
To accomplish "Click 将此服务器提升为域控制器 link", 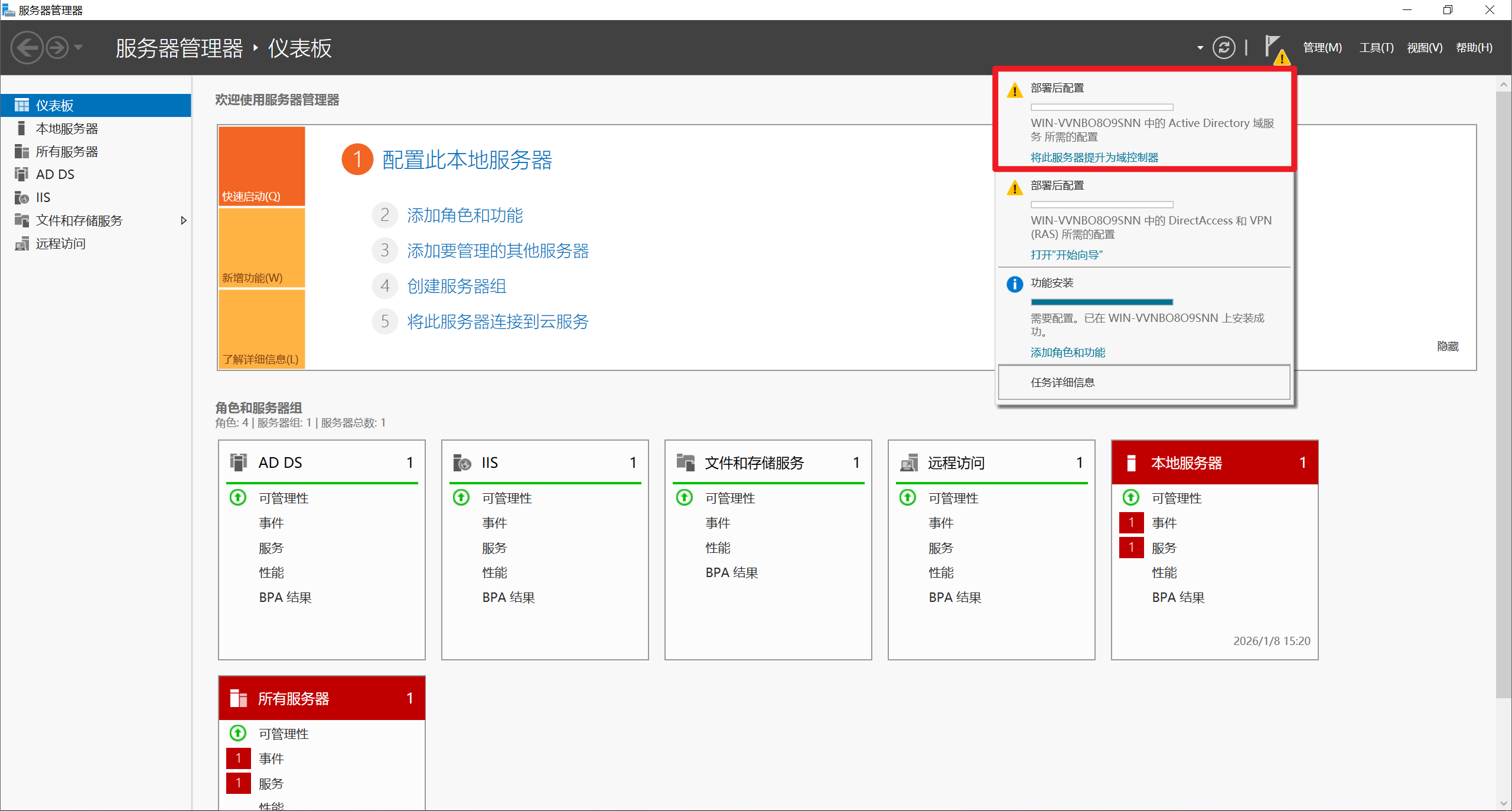I will pyautogui.click(x=1094, y=157).
